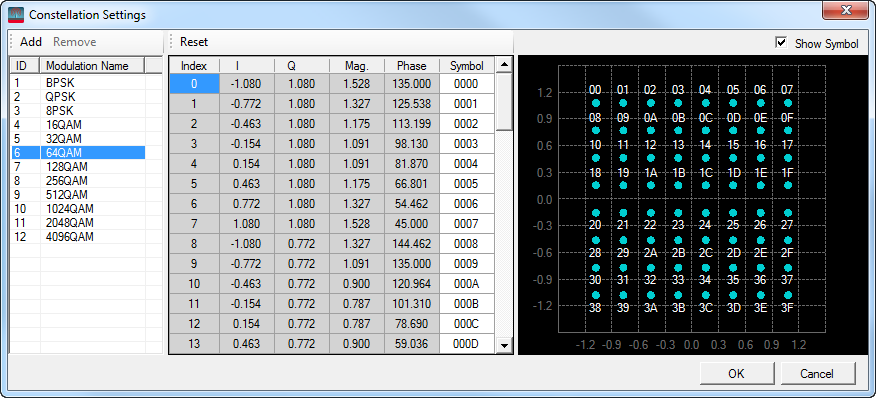876x398 pixels.
Task: Click Phase value 125.538
Action: (412, 104)
